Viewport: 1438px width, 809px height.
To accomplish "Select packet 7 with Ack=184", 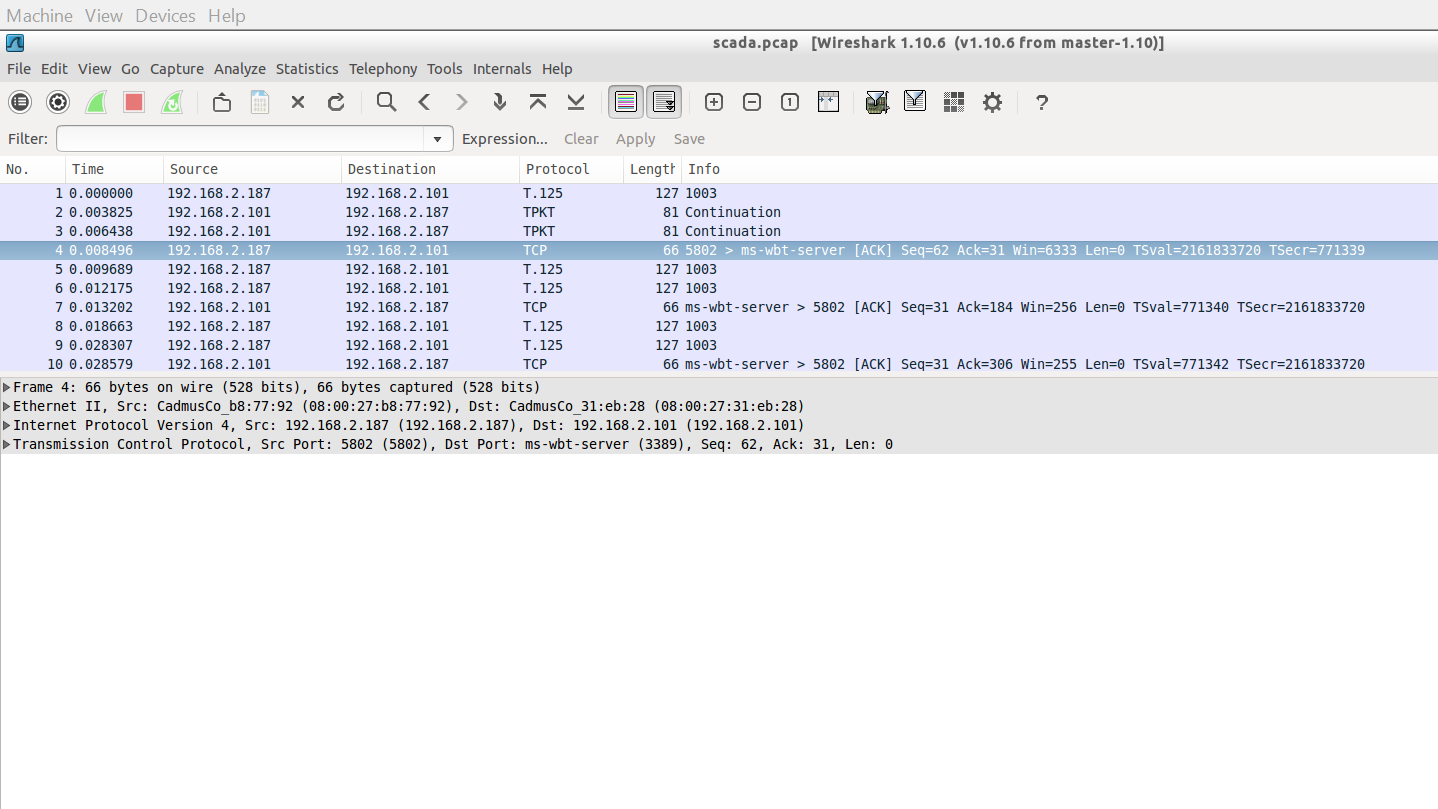I will (719, 307).
